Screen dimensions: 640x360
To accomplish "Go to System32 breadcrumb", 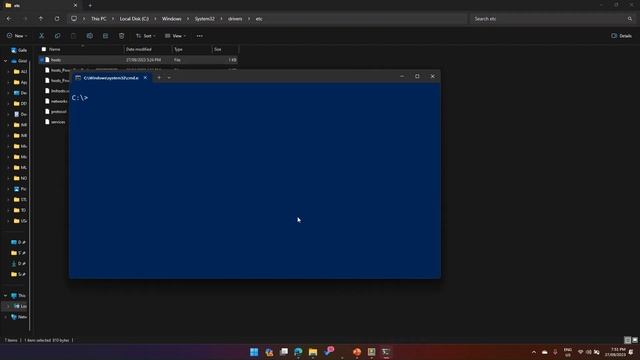I will (204, 19).
